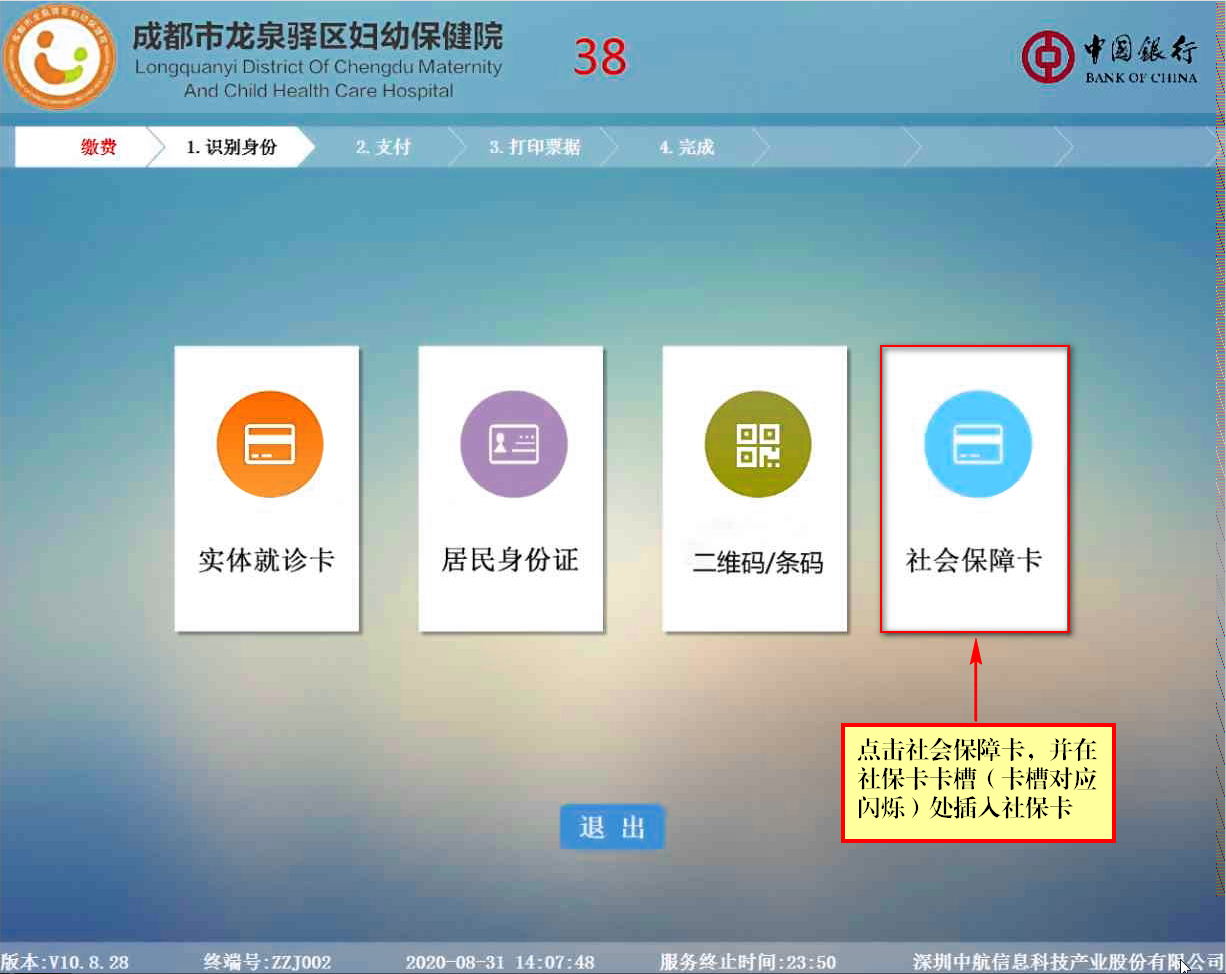Select the 缴费 step in the progress bar

[98, 147]
